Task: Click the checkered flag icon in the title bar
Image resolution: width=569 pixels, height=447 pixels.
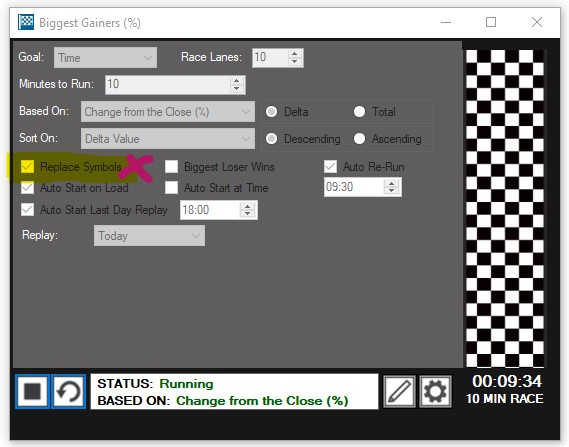Action: point(26,22)
